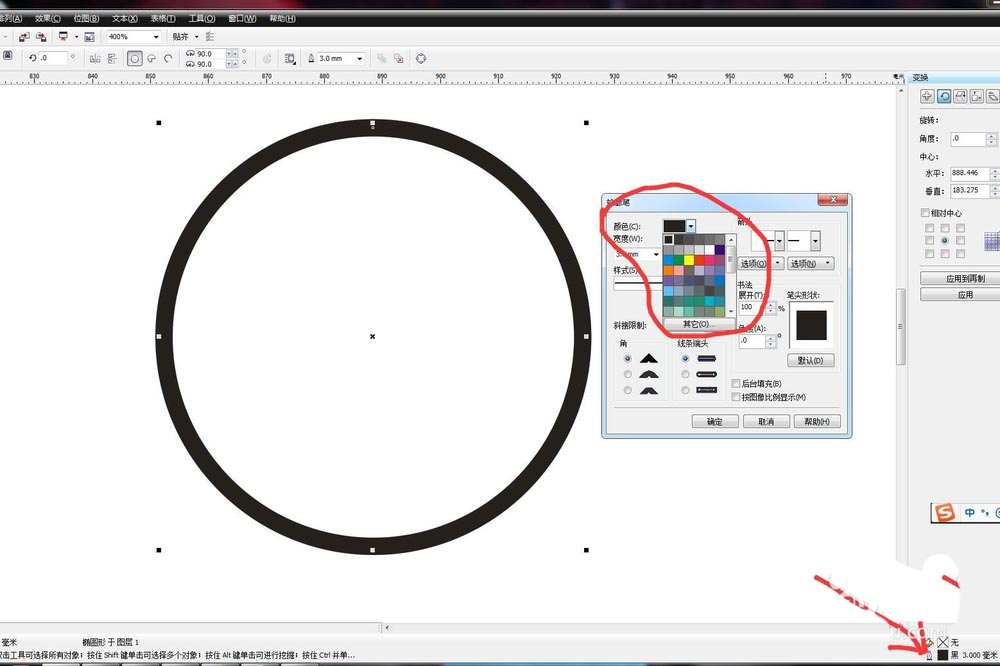1000x666 pixels.
Task: Click the 取消 cancel button
Action: (x=766, y=422)
